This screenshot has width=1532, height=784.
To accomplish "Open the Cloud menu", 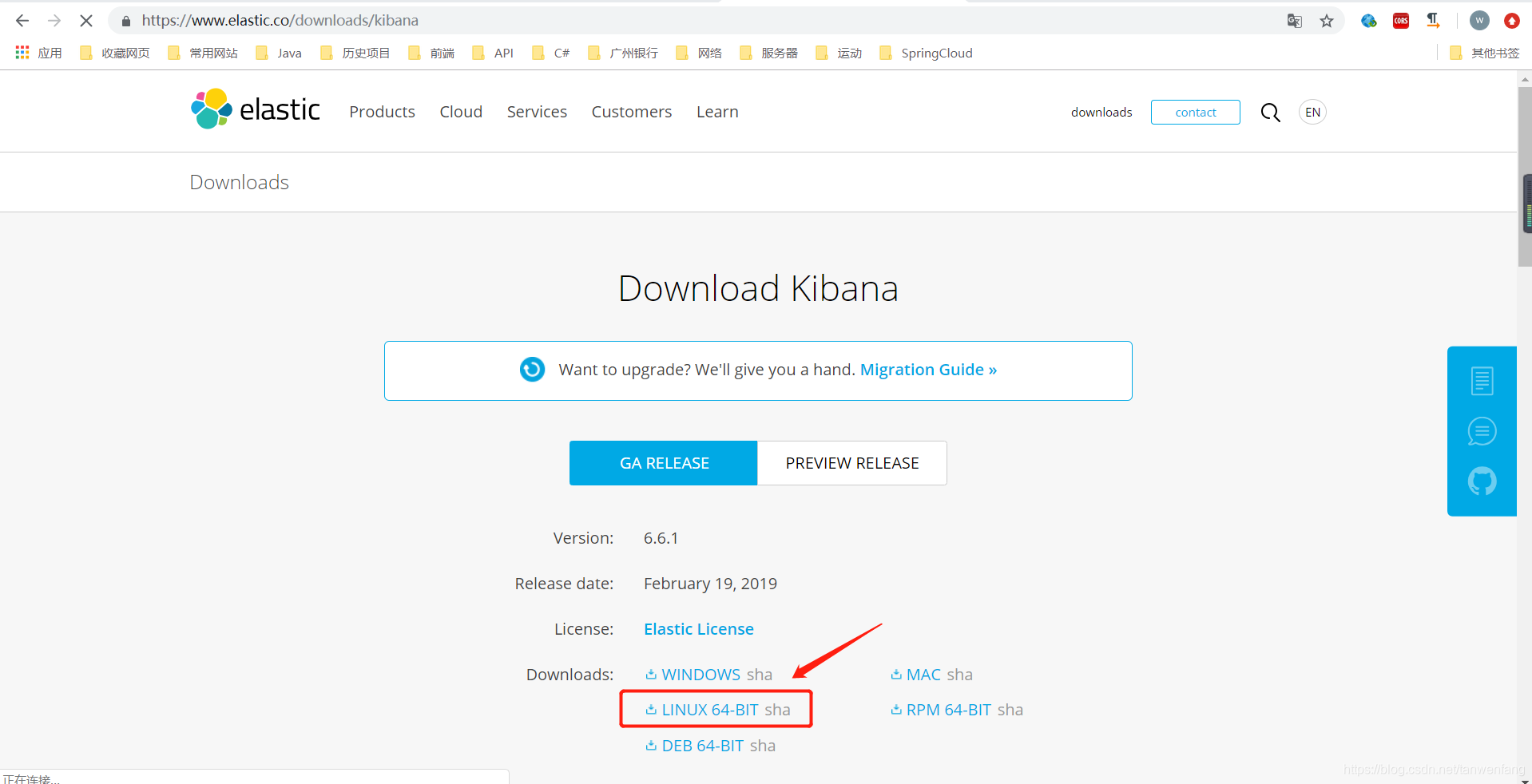I will (461, 112).
